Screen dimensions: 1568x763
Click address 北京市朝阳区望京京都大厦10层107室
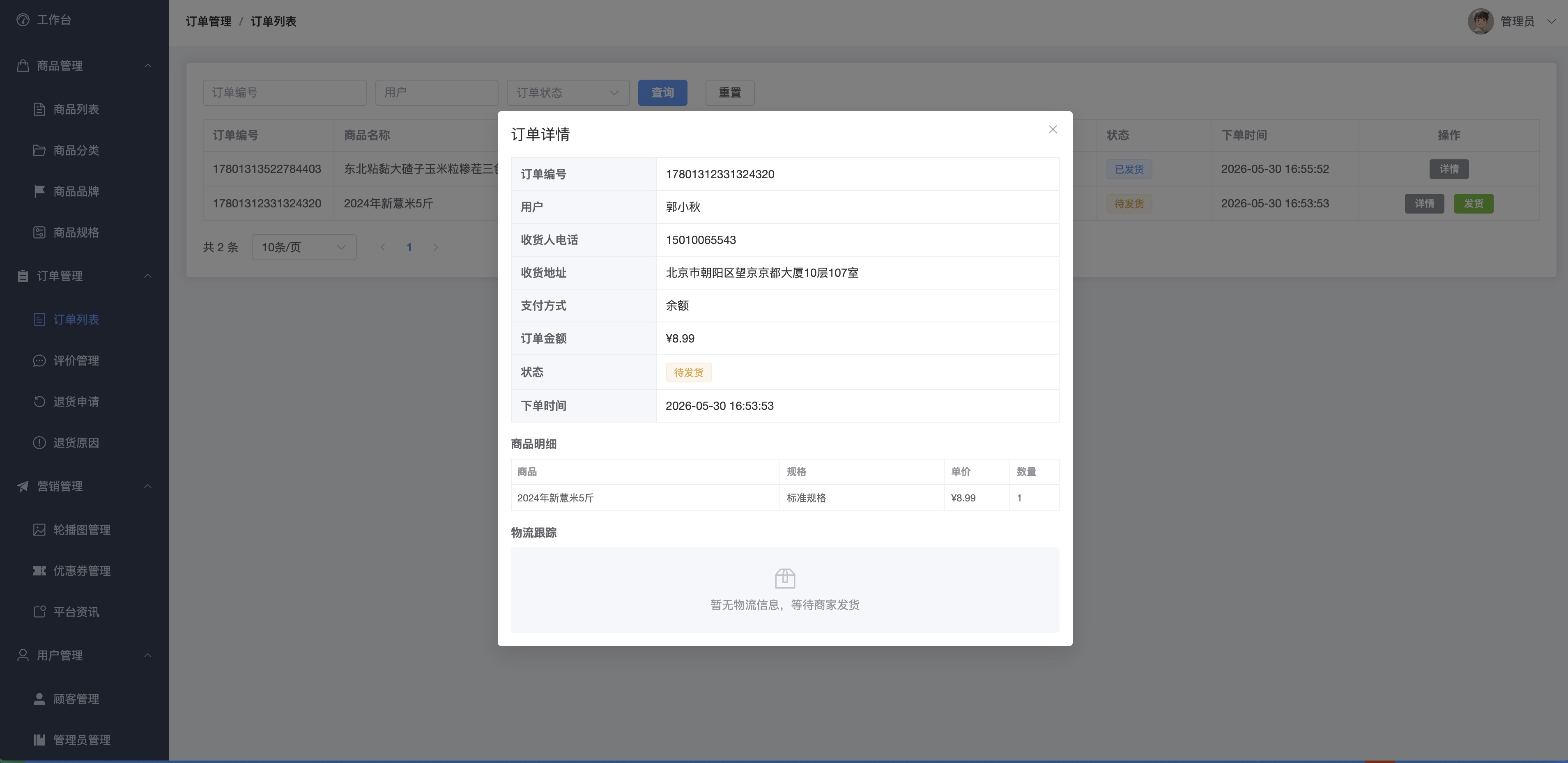tap(762, 273)
